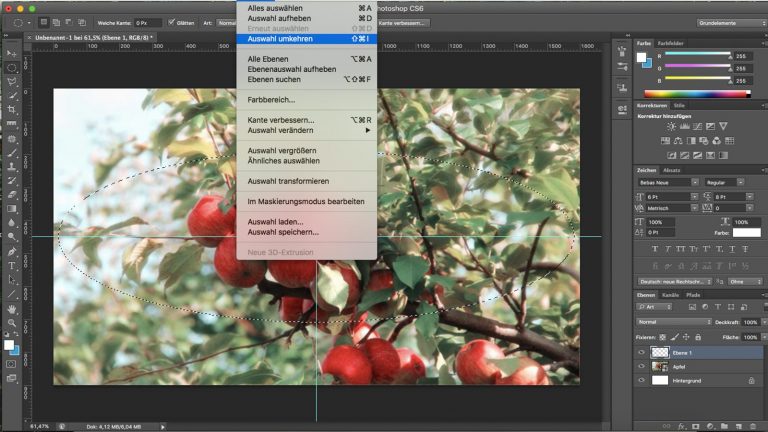Open the Bebas Neue font dropdown
This screenshot has height=432, width=768.
coord(666,183)
